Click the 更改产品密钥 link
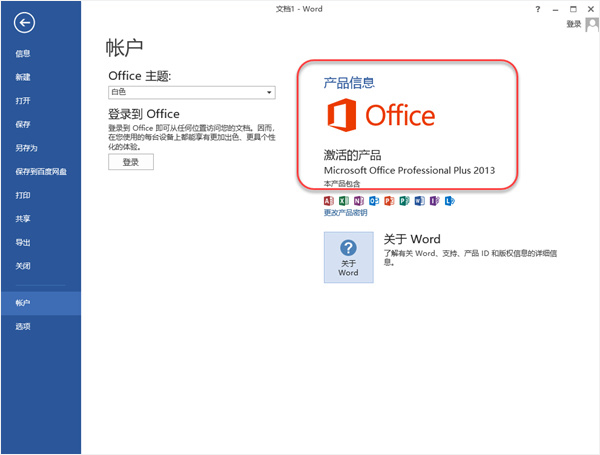The width and height of the screenshot is (600, 455). [346, 213]
